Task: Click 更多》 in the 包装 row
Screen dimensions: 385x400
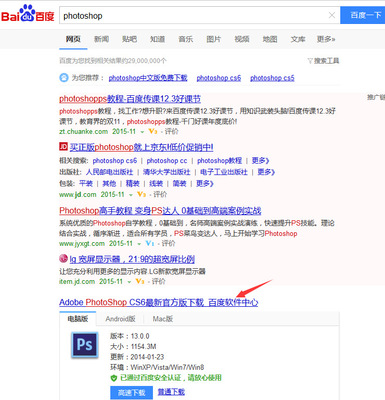Action: tap(205, 183)
